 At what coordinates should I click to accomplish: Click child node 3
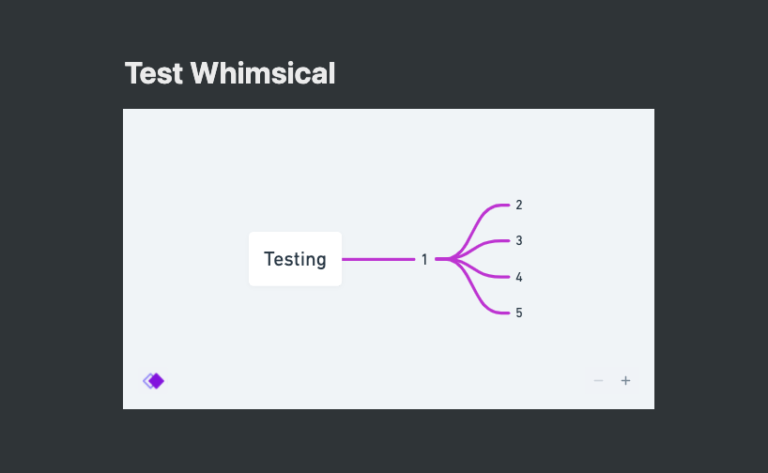(x=519, y=241)
